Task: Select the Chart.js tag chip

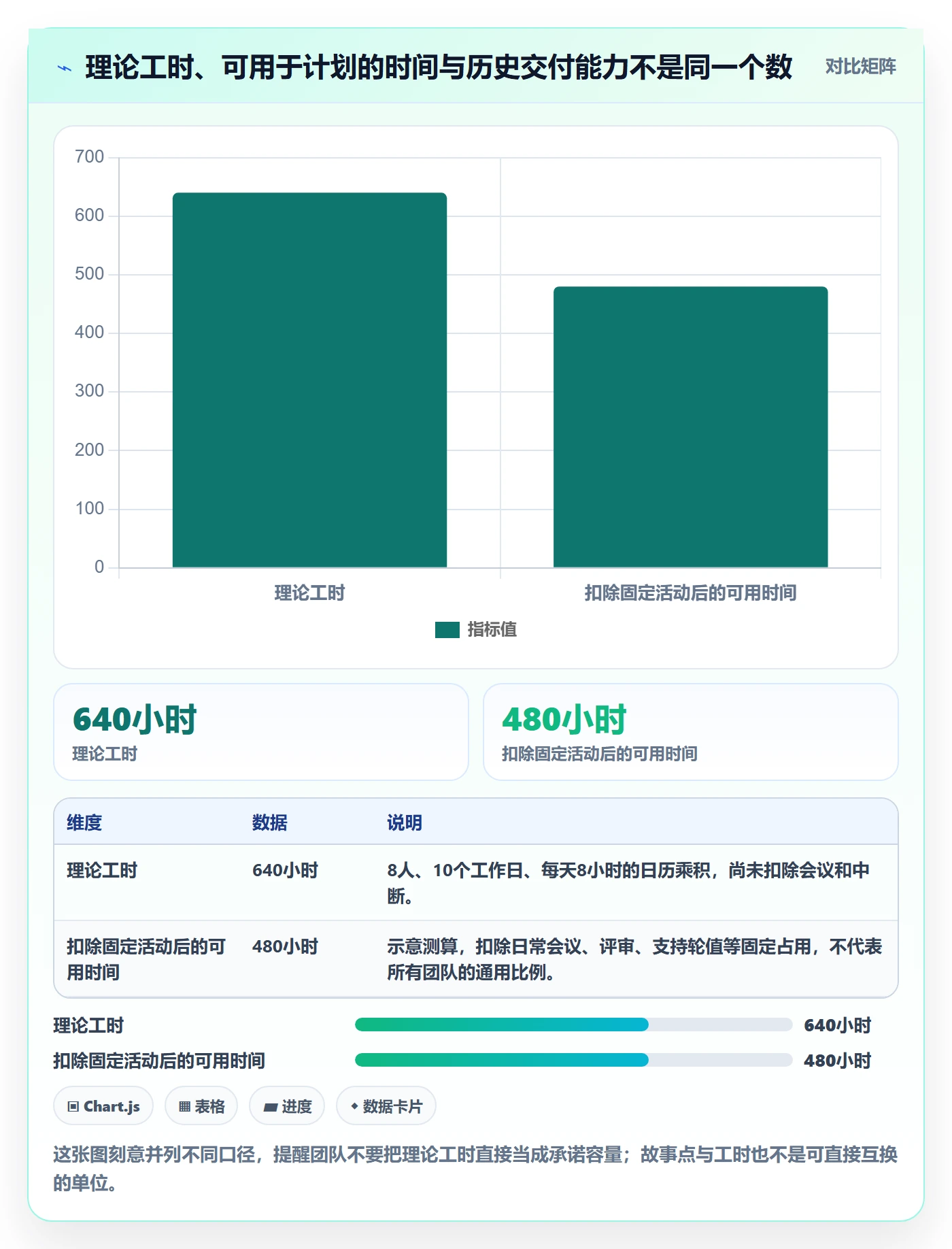Action: [x=103, y=1106]
